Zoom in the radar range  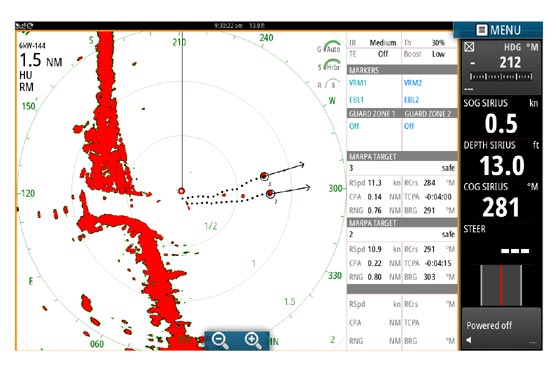(253, 340)
